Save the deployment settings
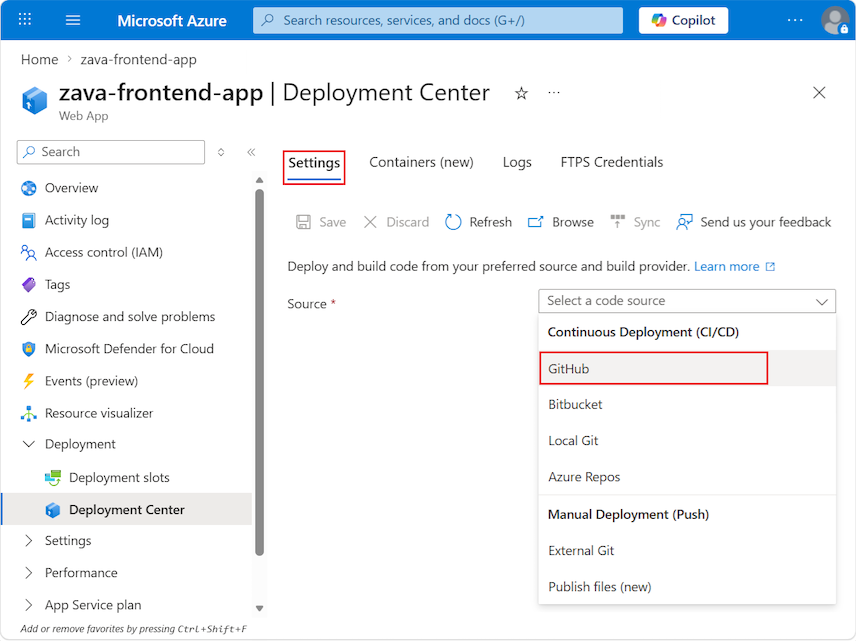856x641 pixels. [x=320, y=221]
